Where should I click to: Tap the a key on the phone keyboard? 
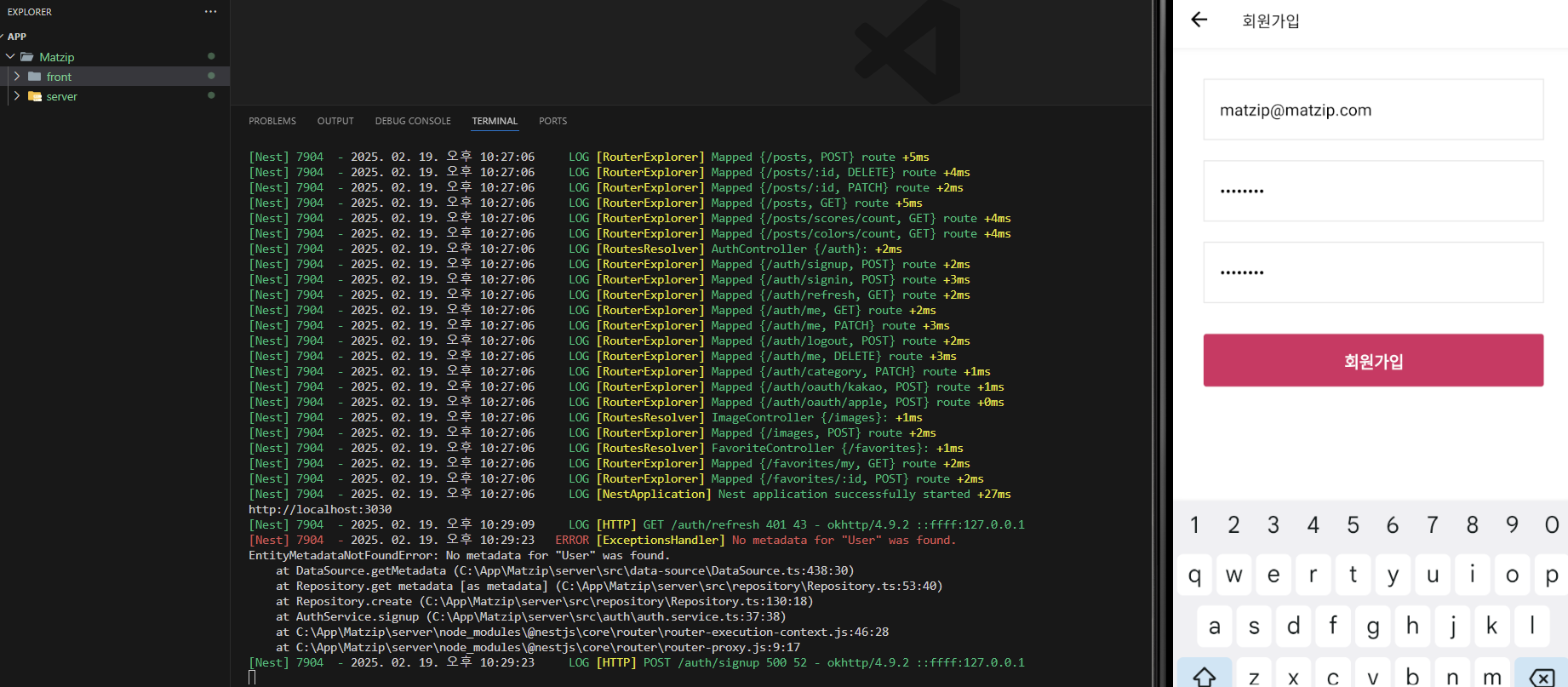(1214, 627)
